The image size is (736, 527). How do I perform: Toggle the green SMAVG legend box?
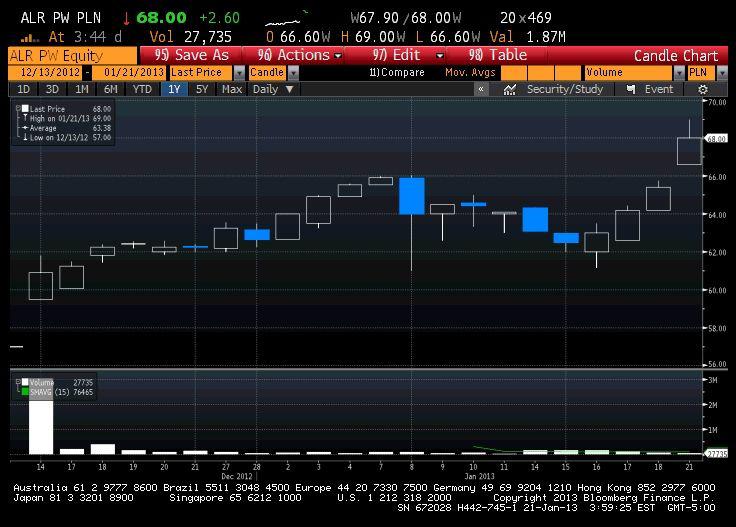point(25,391)
